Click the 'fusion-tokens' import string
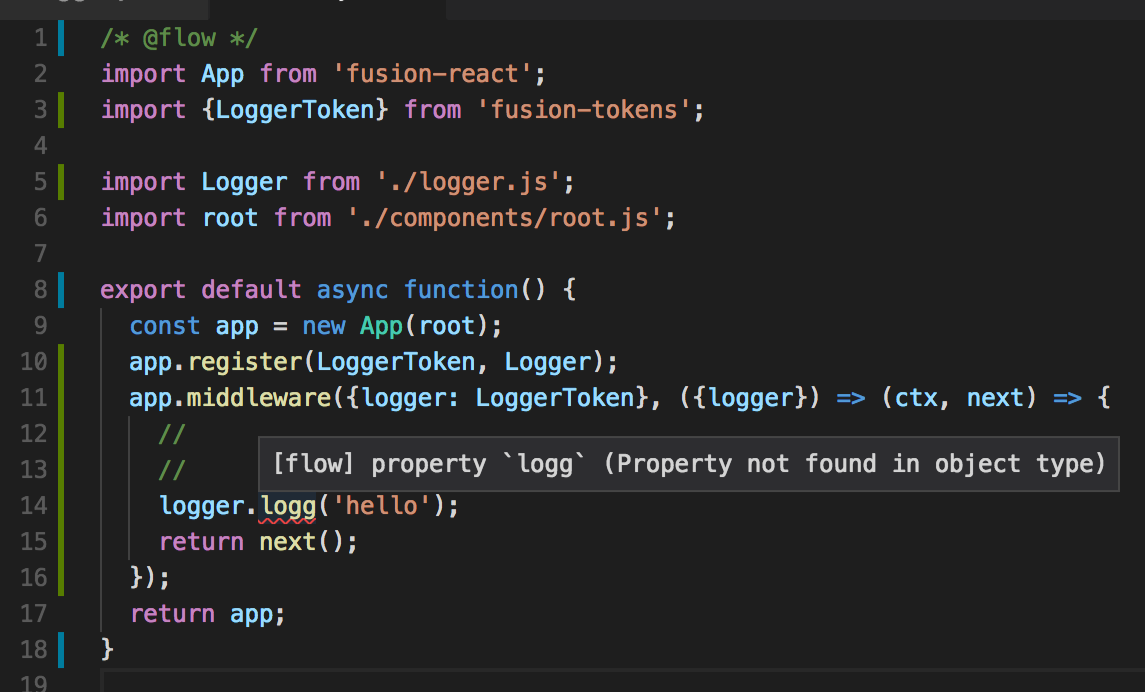 (583, 109)
